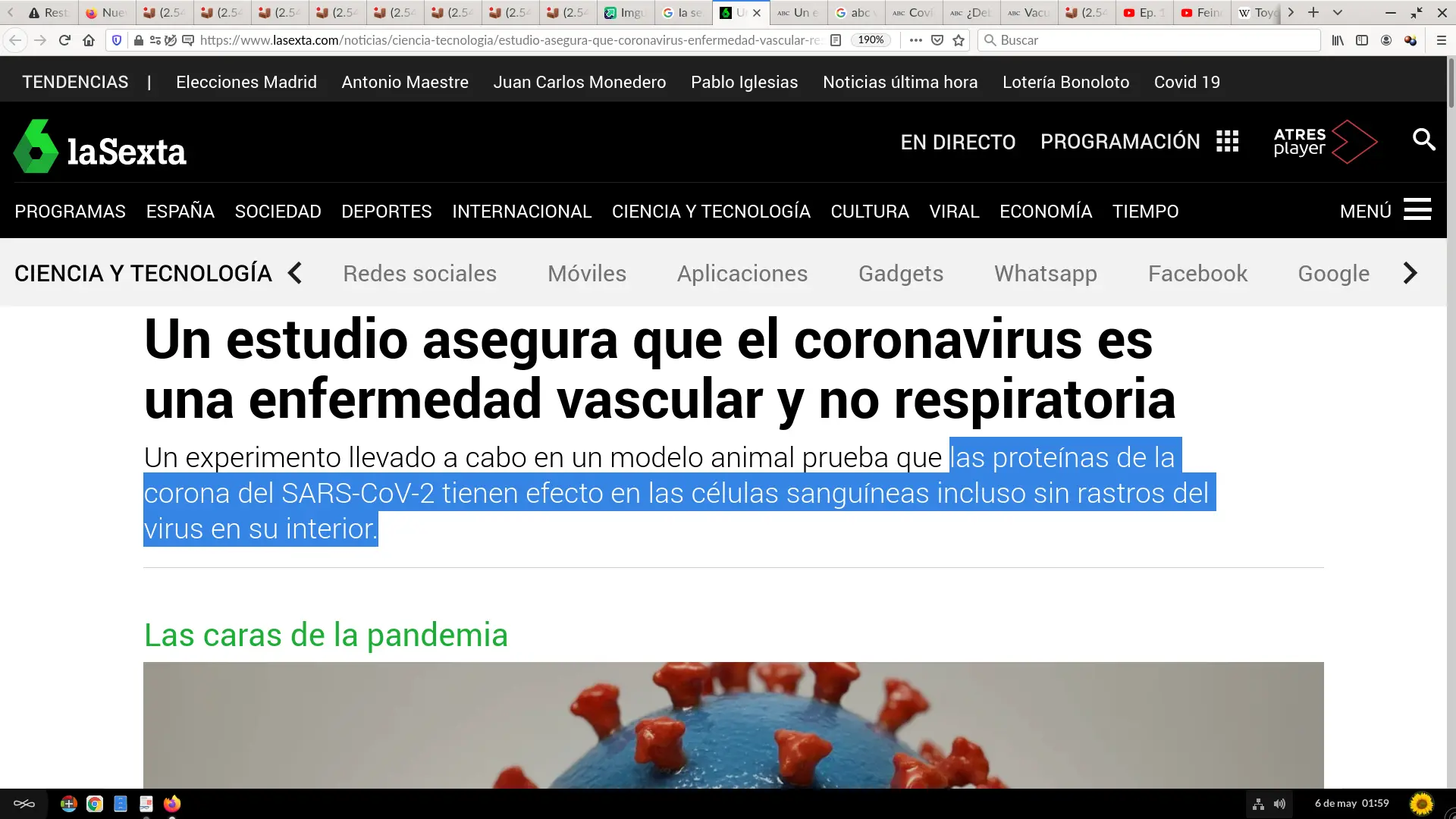Watch live via EN DIRECTO
1456x819 pixels.
pyautogui.click(x=958, y=142)
